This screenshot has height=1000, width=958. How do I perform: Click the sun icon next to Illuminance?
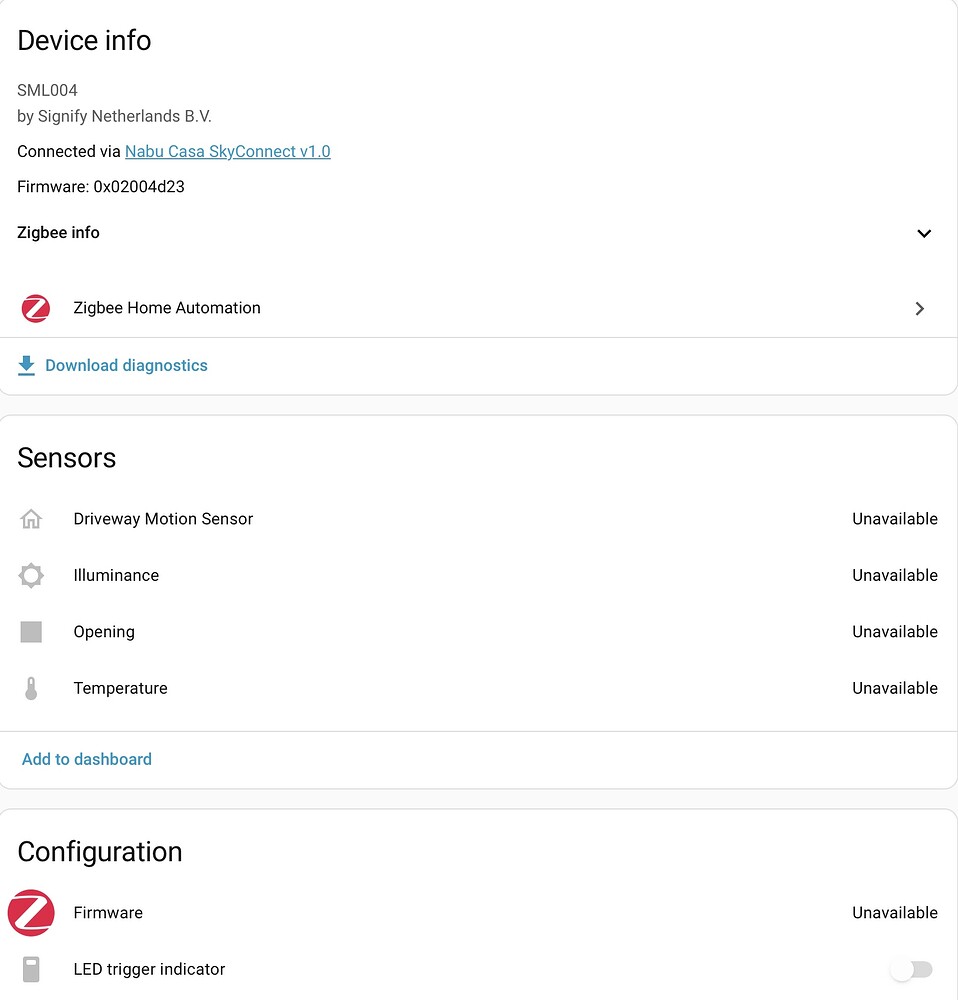(31, 575)
